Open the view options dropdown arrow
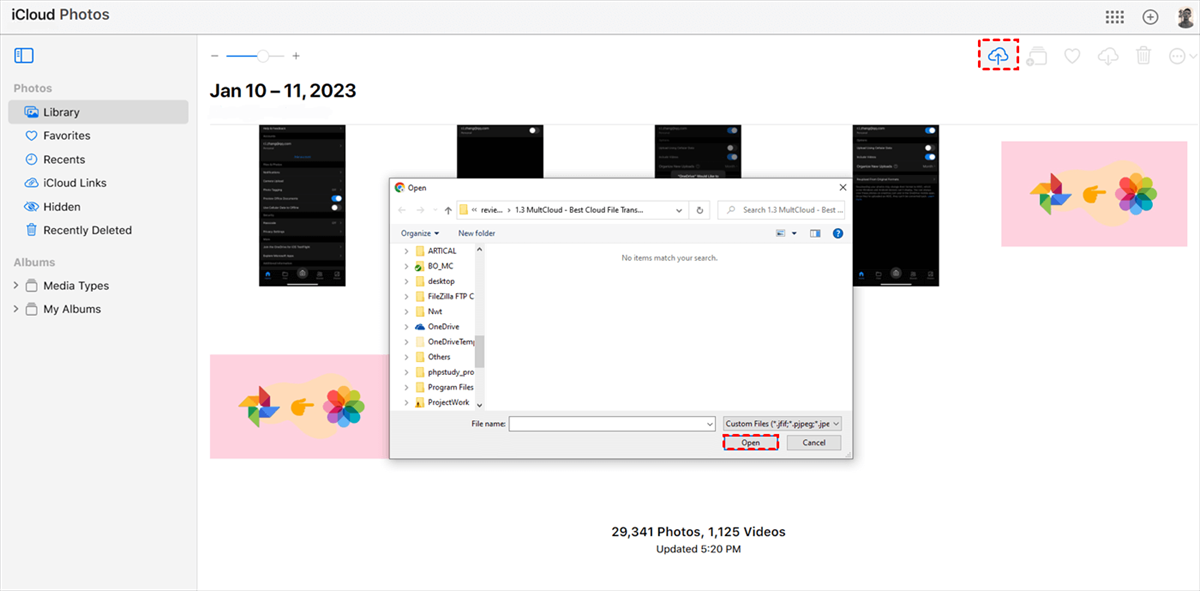1200x591 pixels. (795, 233)
